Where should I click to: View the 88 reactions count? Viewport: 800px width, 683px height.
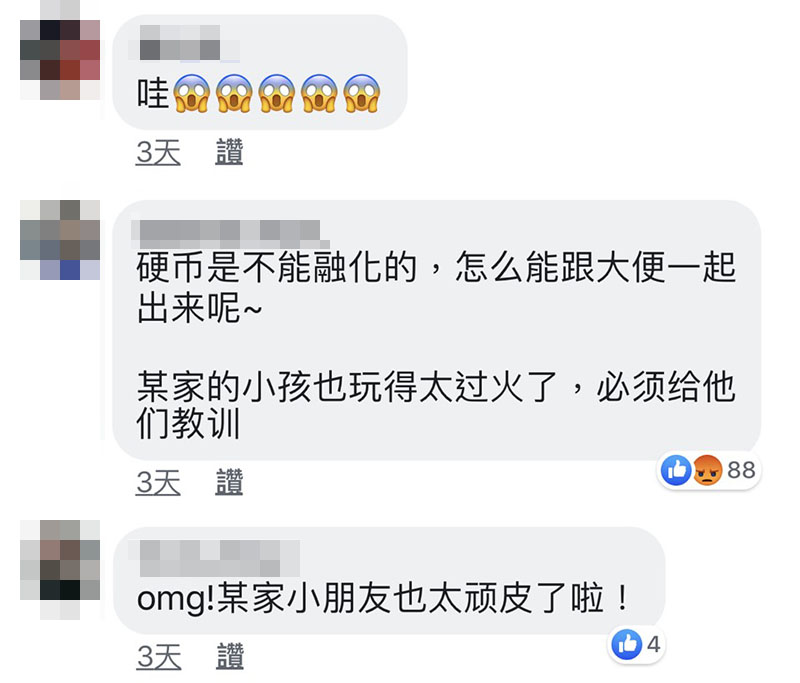pos(741,470)
